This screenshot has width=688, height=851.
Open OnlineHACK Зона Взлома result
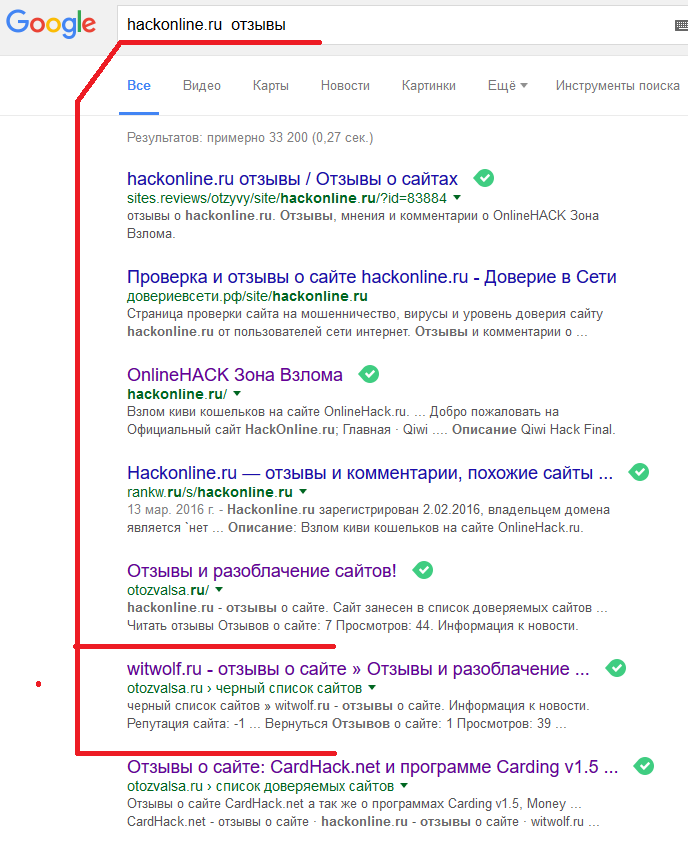tap(235, 374)
